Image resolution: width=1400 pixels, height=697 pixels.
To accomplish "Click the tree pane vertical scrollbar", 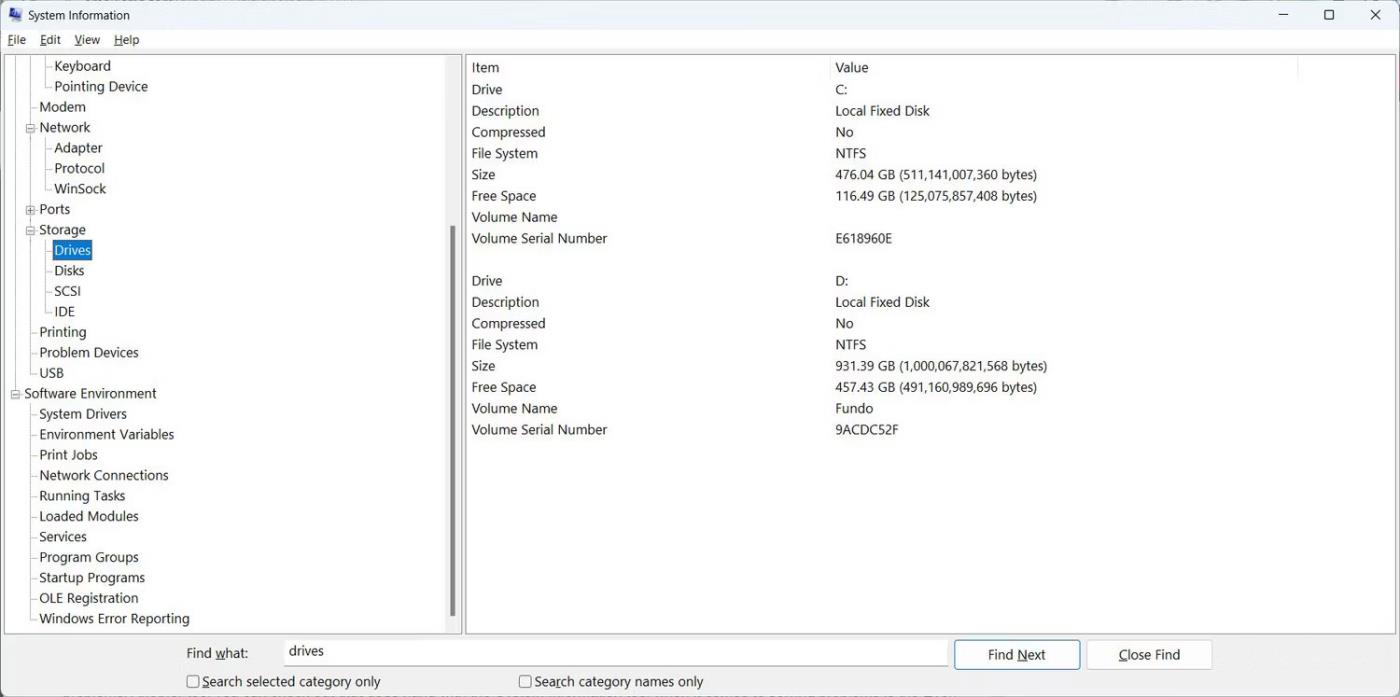I will (x=453, y=420).
